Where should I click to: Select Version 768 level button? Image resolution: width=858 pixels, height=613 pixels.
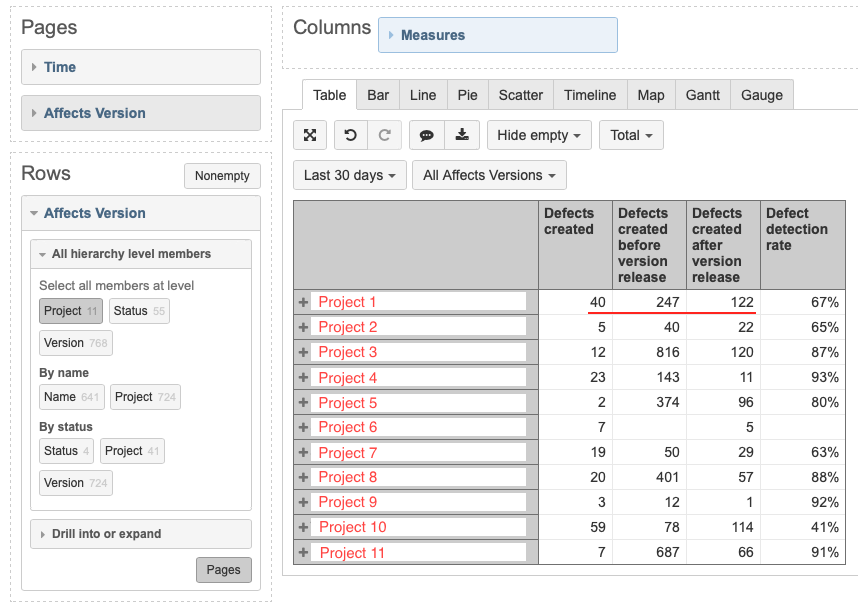point(76,343)
